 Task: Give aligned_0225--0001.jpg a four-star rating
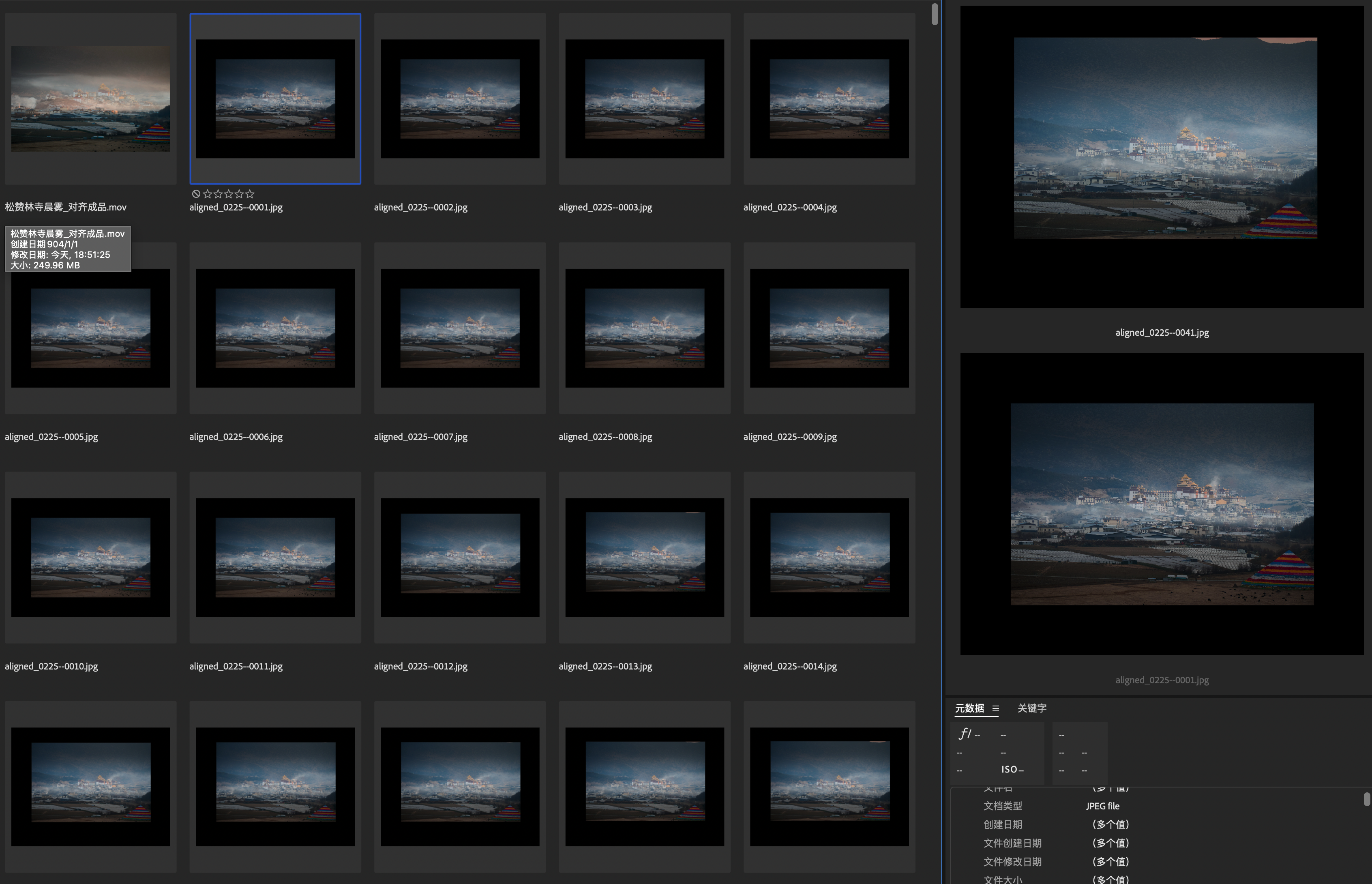tap(239, 194)
